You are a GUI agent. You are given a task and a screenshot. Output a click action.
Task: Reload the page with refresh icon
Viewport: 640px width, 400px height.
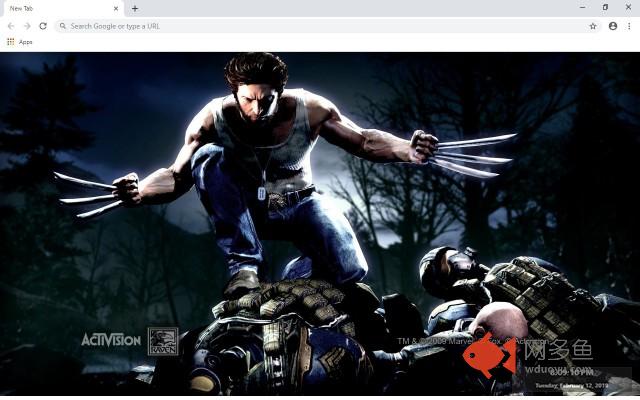point(43,26)
